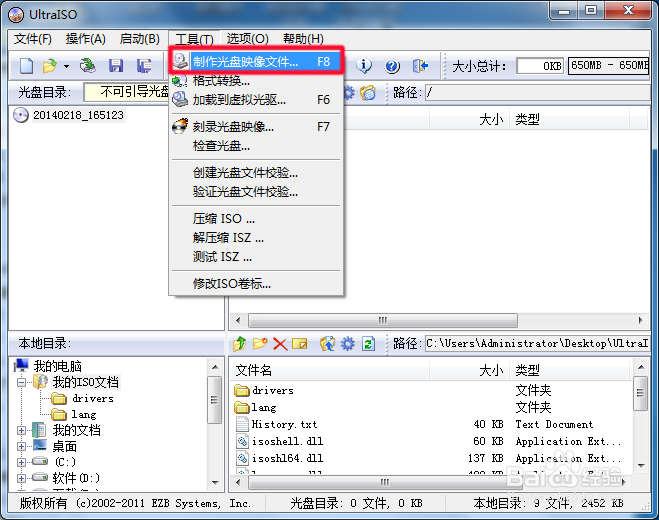The width and height of the screenshot is (659, 520).
Task: Click the Save As toolbar icon
Action: point(144,66)
